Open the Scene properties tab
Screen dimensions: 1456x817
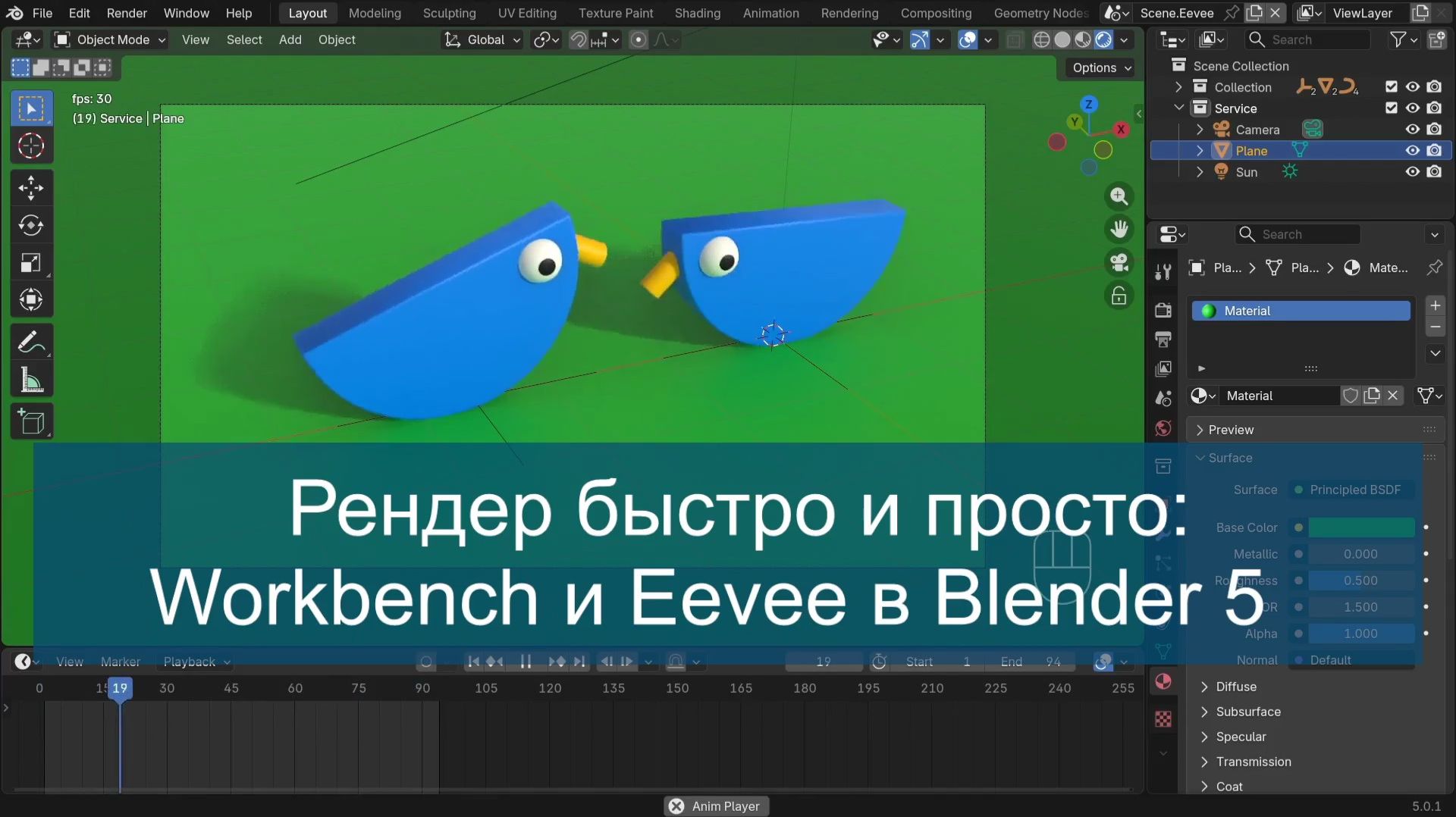(1163, 399)
